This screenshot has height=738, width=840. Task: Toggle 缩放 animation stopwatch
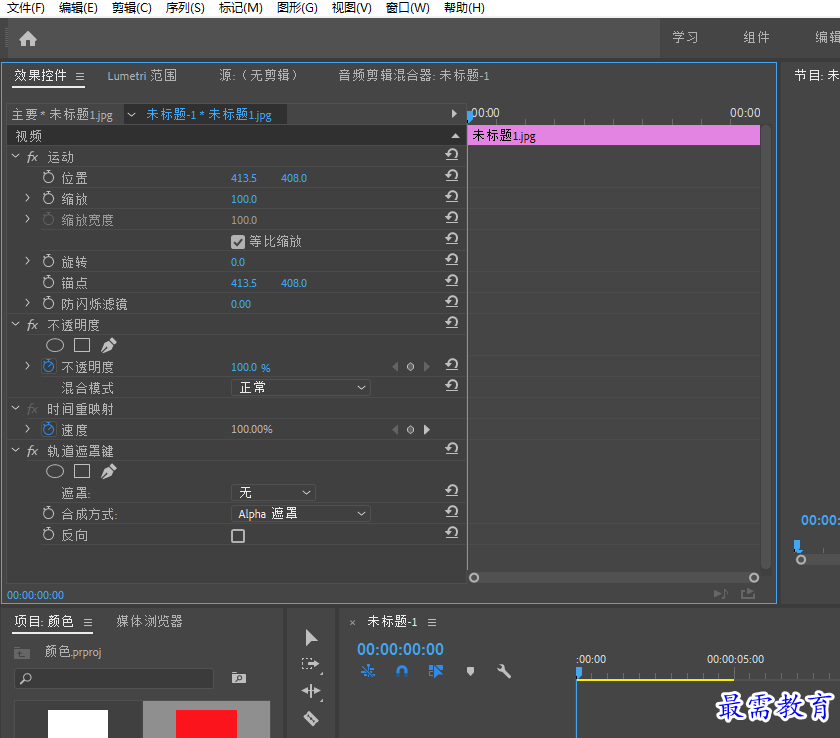click(49, 198)
